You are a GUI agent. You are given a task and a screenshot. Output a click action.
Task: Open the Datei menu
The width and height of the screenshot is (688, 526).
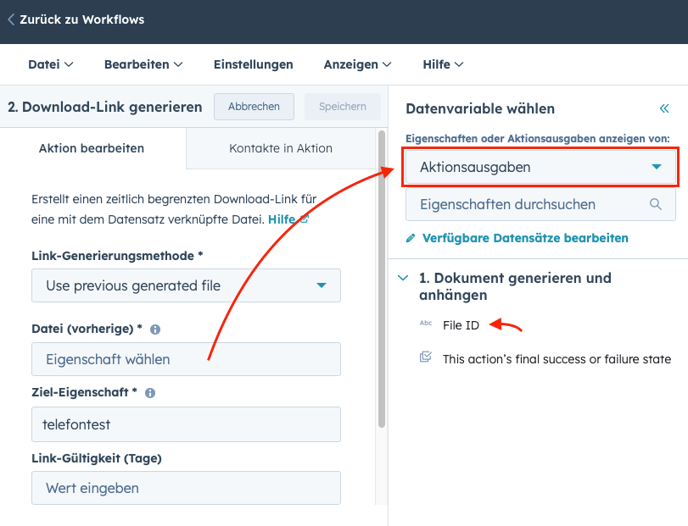pos(50,64)
